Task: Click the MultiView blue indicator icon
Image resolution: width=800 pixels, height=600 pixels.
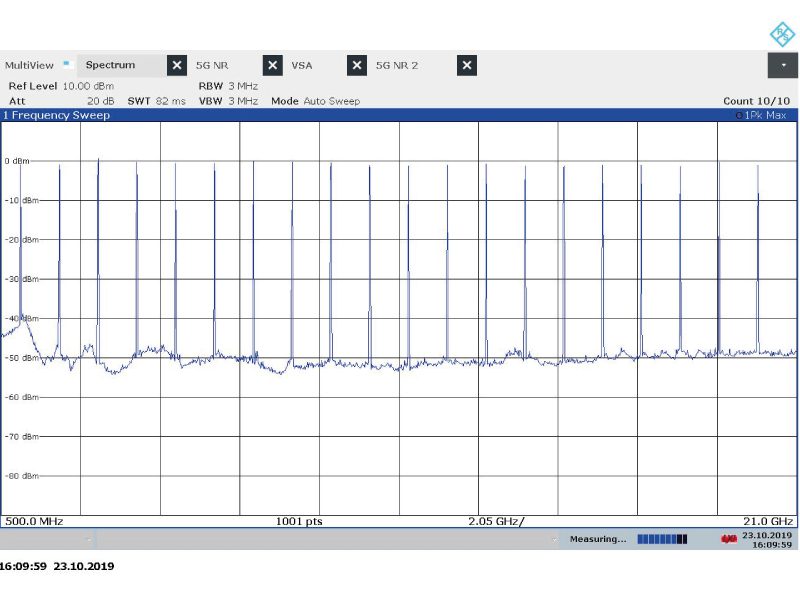Action: tap(67, 64)
